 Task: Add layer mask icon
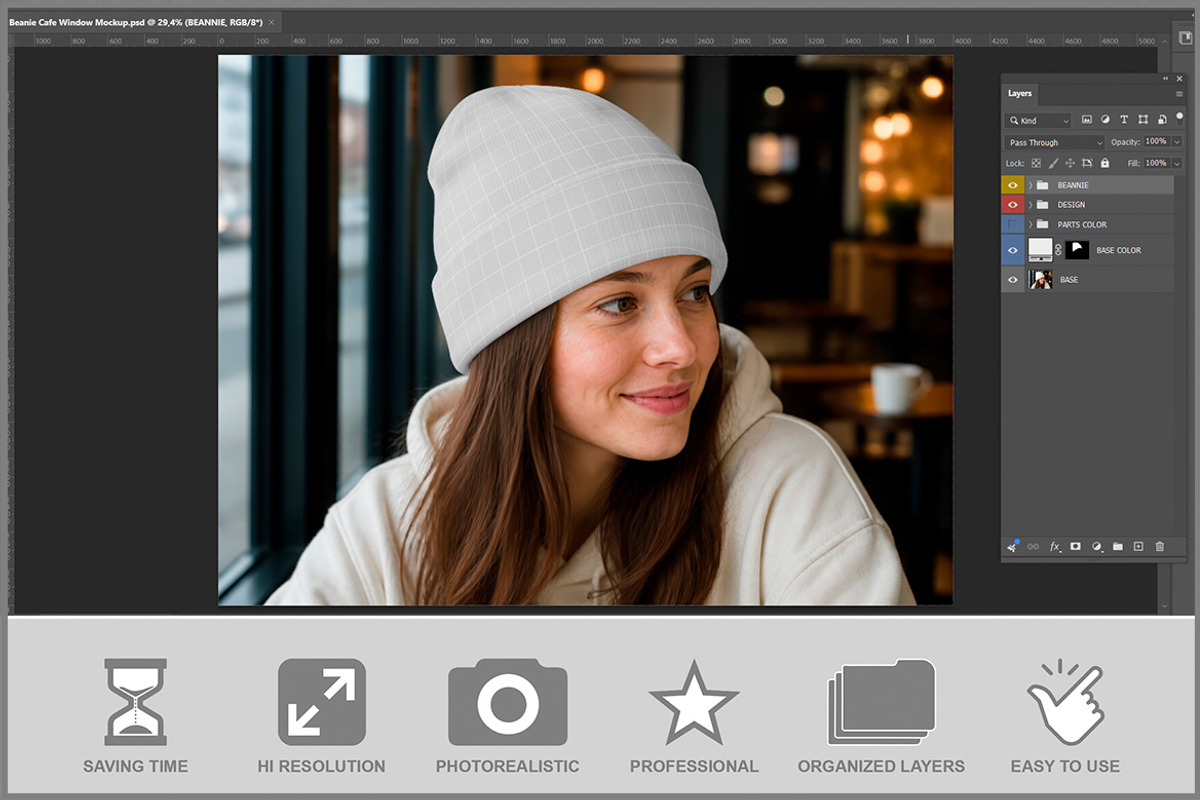click(1076, 547)
